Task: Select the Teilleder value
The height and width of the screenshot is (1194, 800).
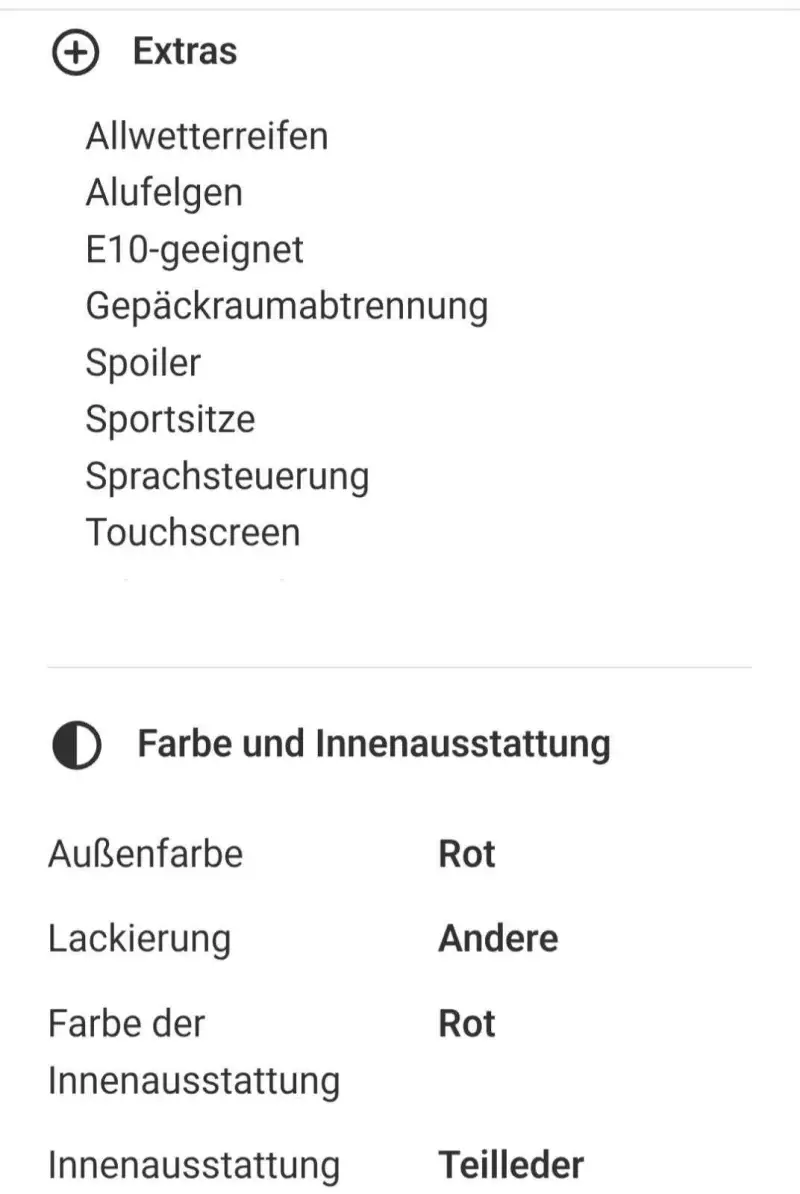Action: point(512,1165)
